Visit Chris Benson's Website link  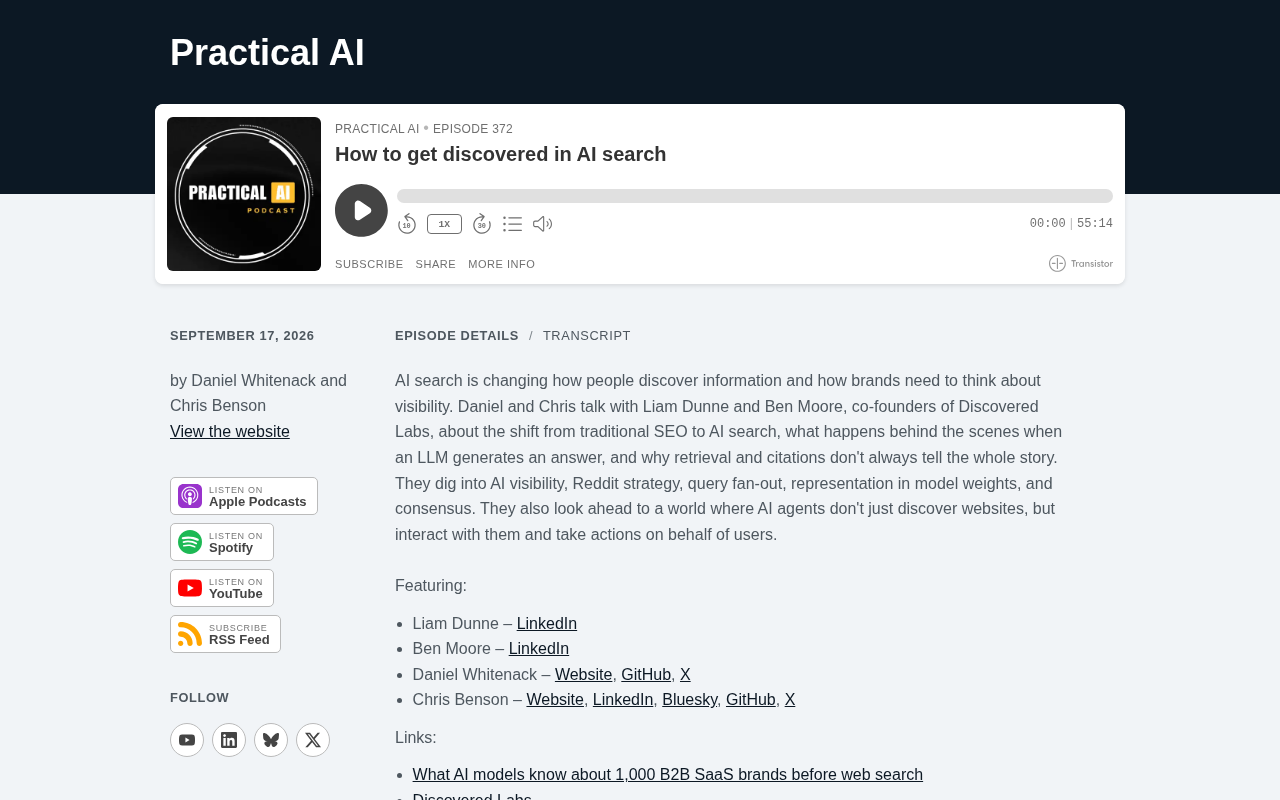(x=555, y=700)
